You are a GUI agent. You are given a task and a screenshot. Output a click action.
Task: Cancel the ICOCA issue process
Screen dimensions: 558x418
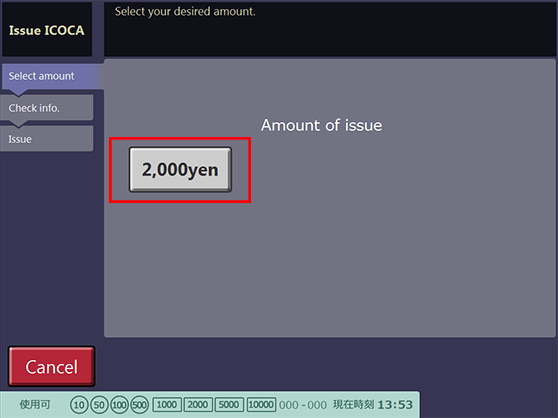click(52, 366)
